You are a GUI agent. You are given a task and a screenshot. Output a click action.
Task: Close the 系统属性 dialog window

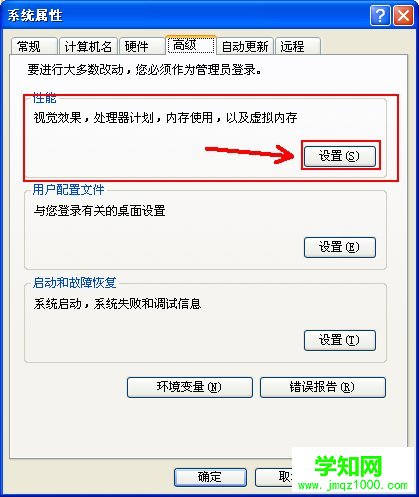[403, 15]
